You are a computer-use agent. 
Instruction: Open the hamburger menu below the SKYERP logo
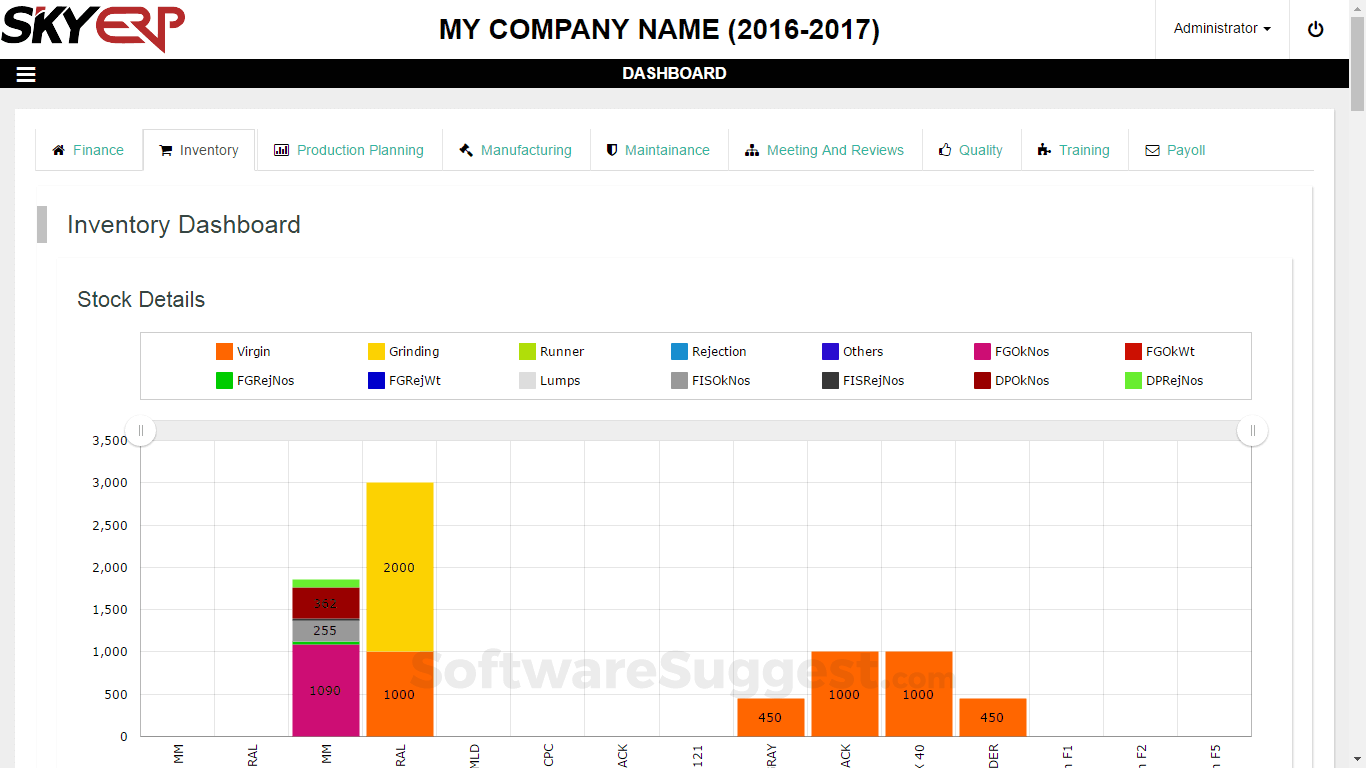point(25,73)
